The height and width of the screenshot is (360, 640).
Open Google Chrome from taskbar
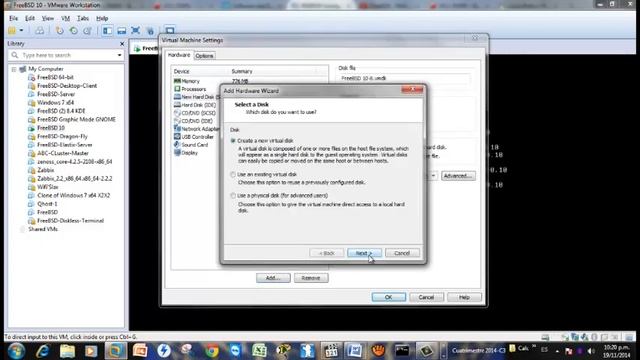211,351
